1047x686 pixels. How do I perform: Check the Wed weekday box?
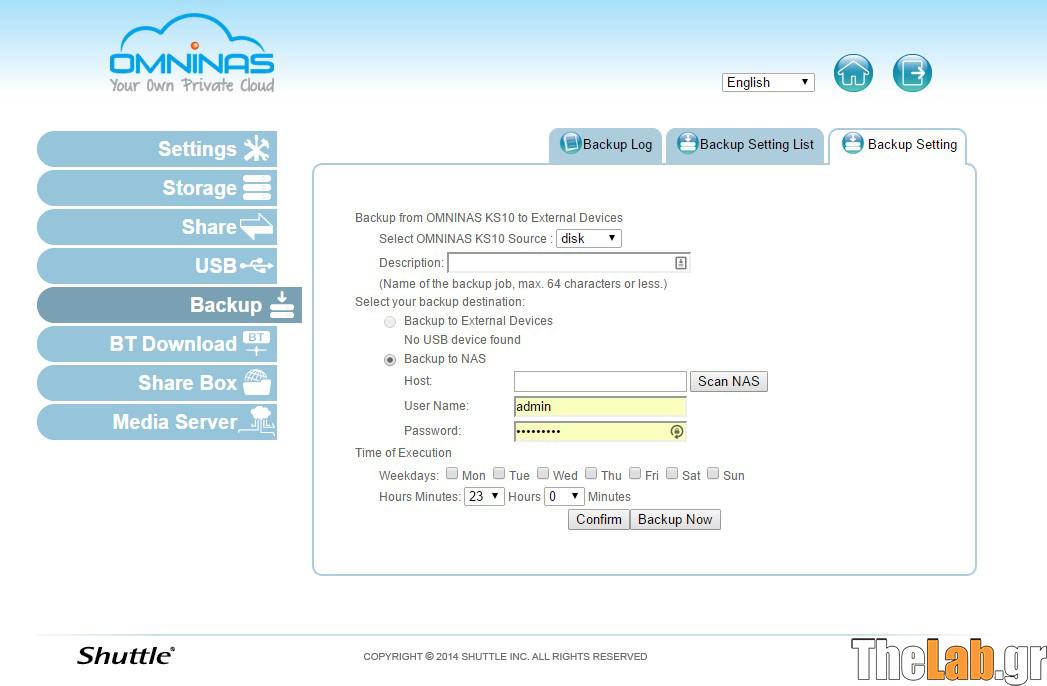pos(543,474)
